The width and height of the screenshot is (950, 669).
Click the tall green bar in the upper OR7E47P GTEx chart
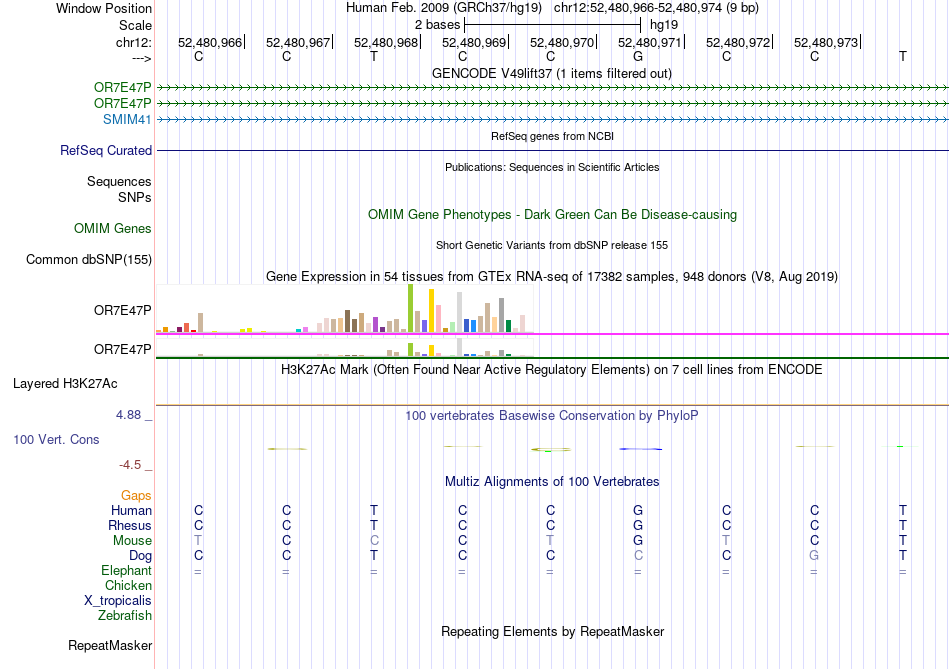tap(411, 308)
